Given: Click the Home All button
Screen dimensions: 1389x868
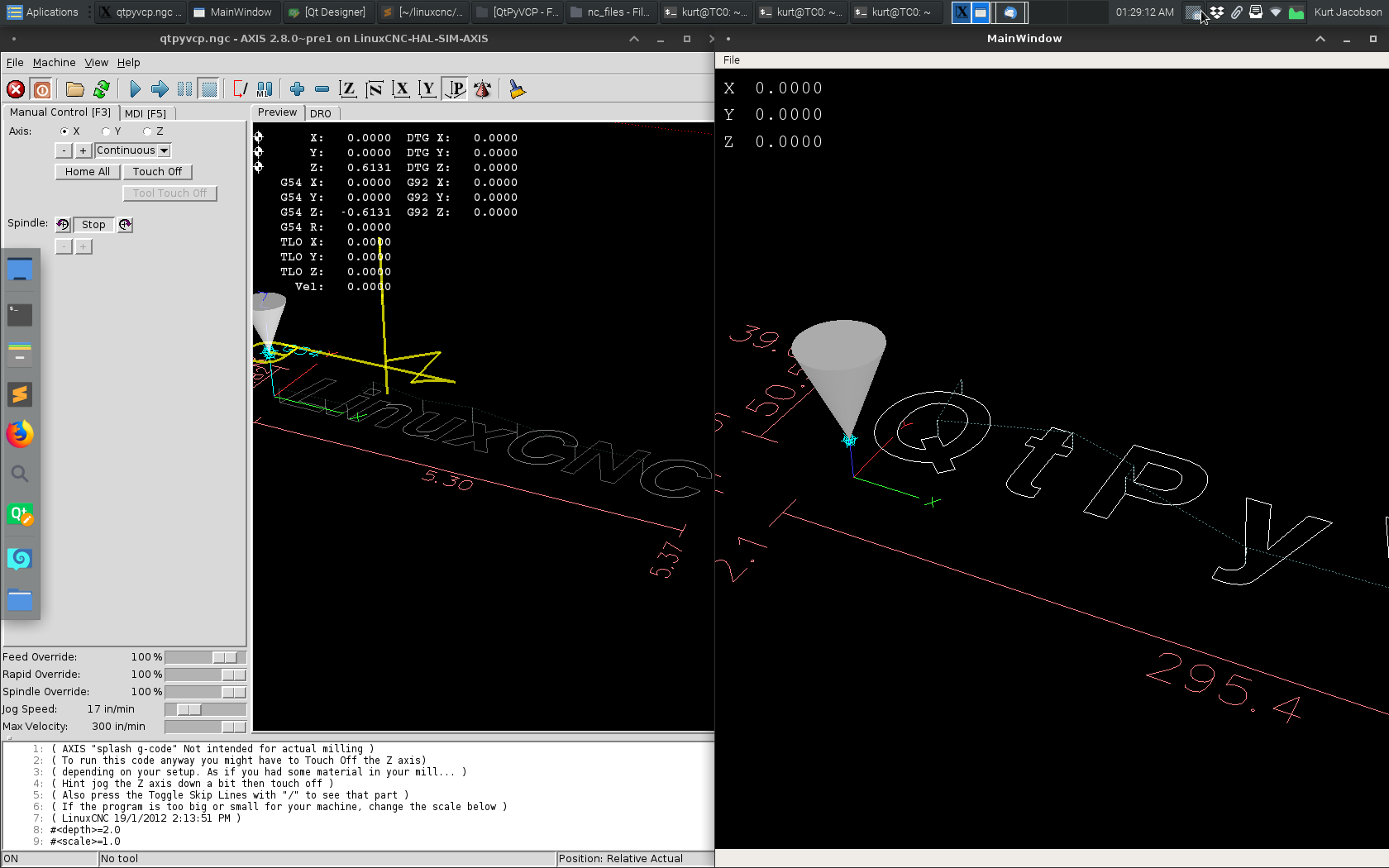Looking at the screenshot, I should 88,172.
